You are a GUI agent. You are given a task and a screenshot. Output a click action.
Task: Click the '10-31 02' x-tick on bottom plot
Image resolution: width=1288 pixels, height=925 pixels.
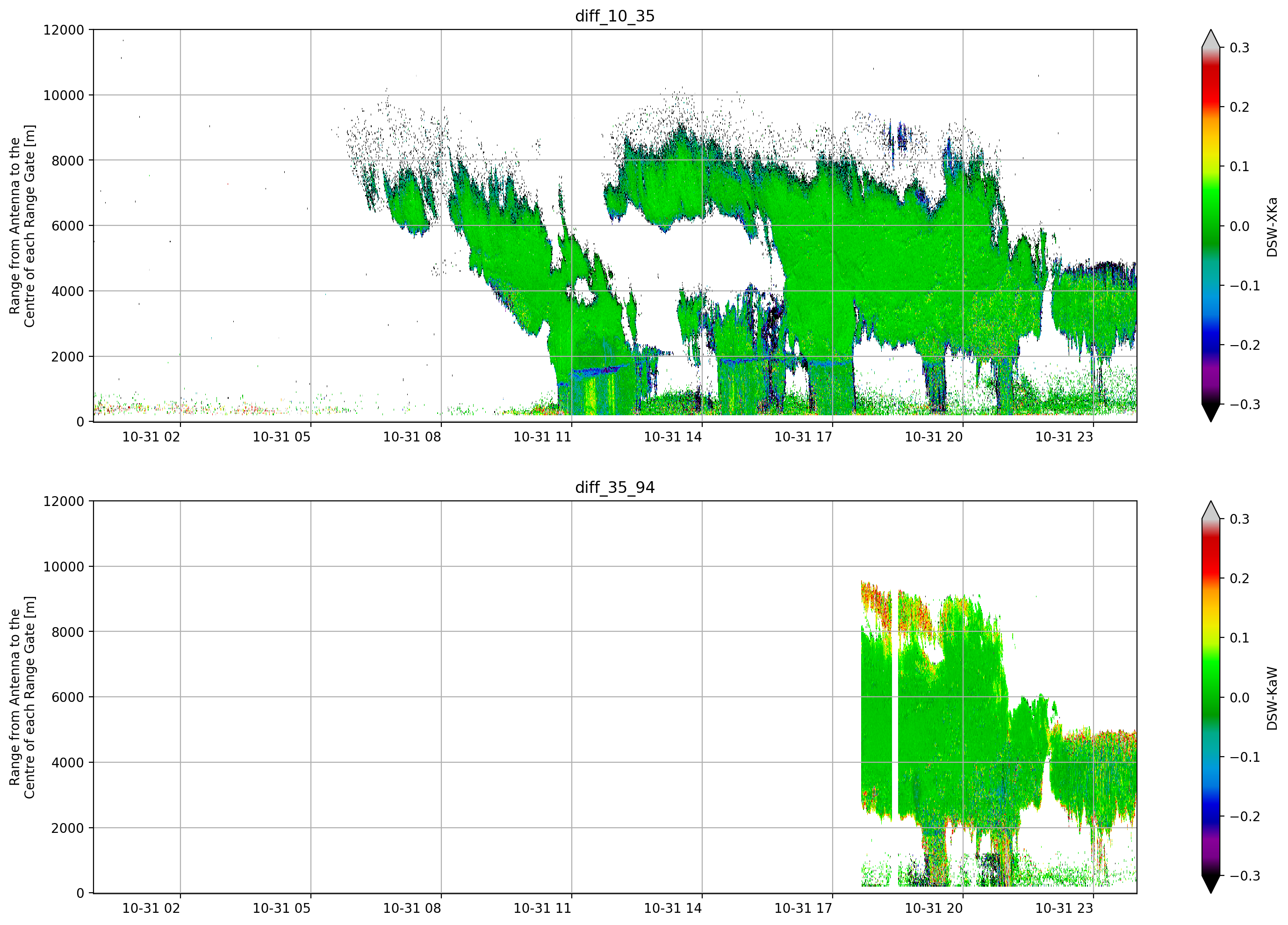point(151,909)
